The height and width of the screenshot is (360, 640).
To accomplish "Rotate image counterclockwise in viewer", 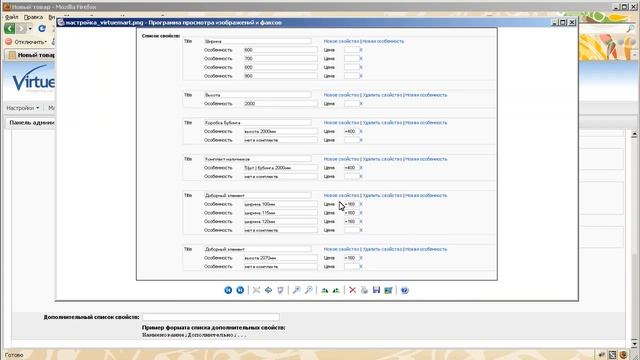I will (336, 290).
